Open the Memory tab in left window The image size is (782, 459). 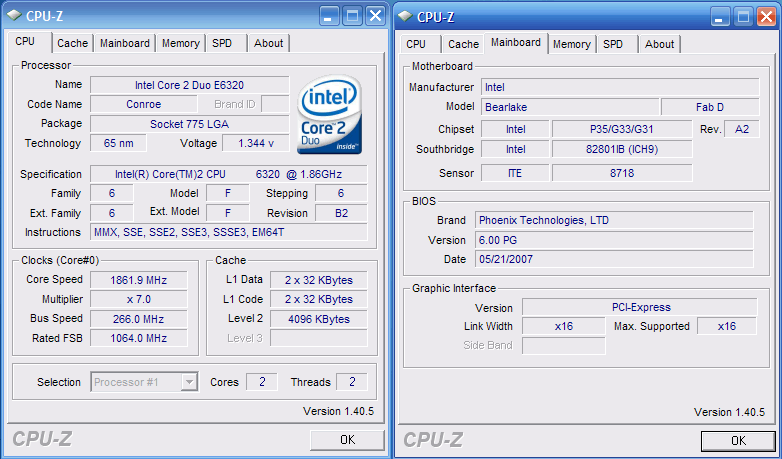coord(181,43)
